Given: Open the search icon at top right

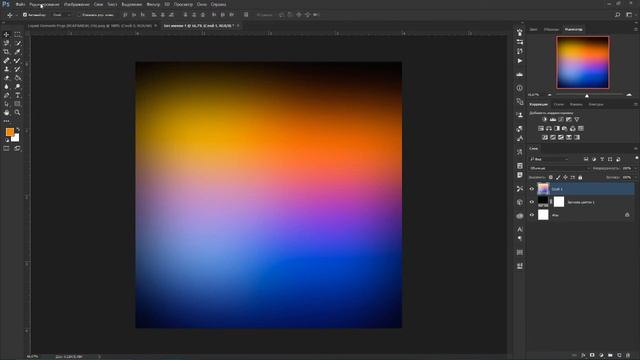Looking at the screenshot, I should 618,15.
